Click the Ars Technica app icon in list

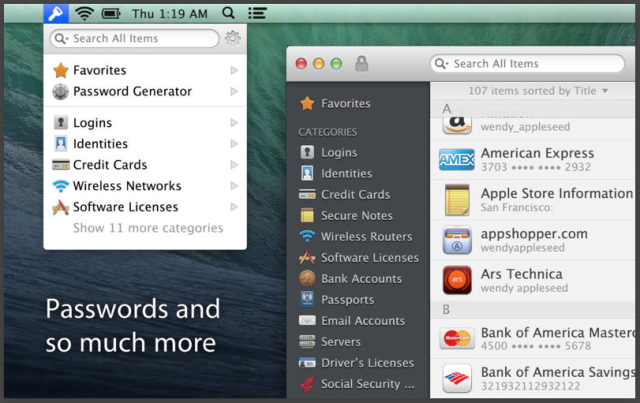[457, 281]
